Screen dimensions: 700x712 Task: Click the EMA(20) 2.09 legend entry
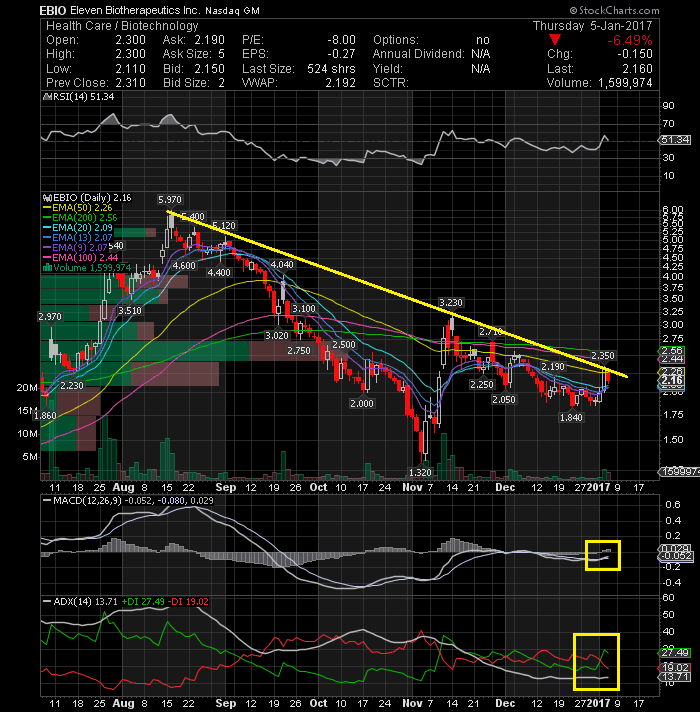(x=82, y=228)
